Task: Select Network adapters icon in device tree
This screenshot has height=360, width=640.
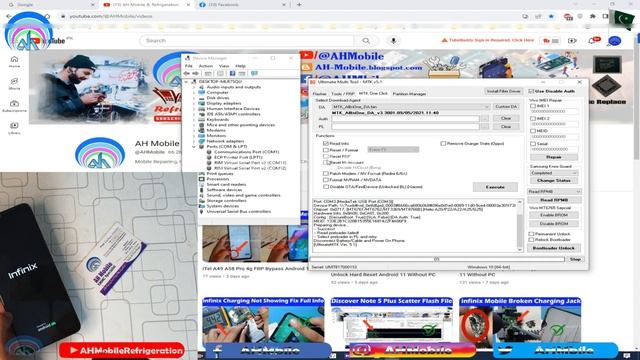Action: coord(202,141)
